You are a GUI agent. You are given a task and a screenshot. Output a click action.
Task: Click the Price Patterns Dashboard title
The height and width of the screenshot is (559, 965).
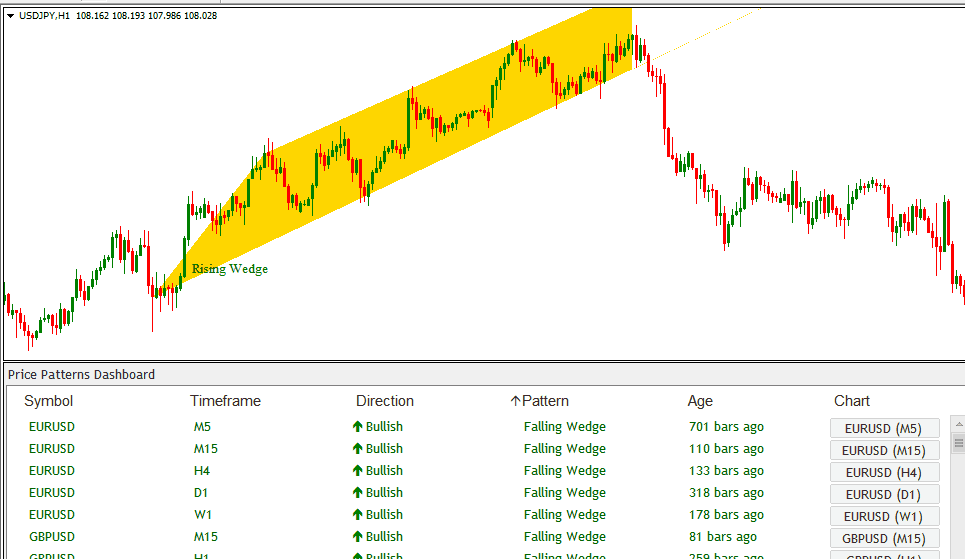tap(81, 374)
